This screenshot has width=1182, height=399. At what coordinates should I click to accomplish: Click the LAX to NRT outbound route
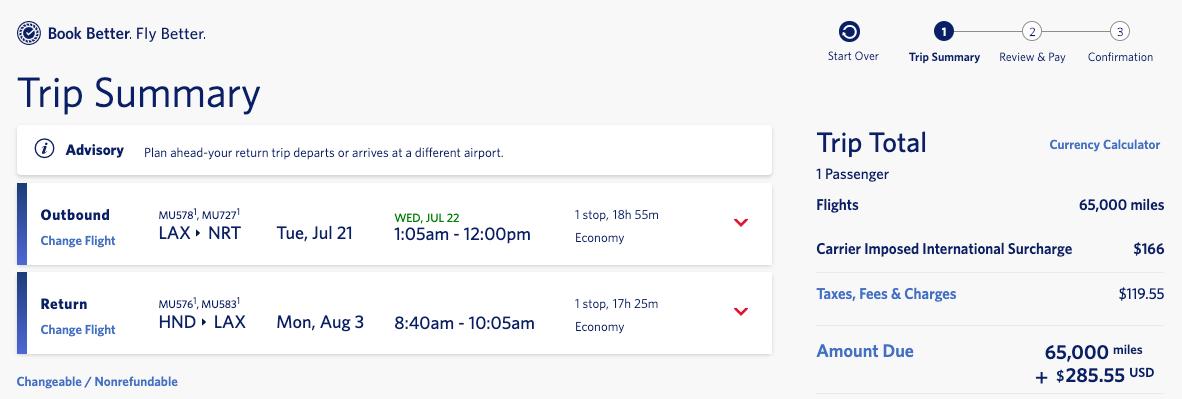point(200,233)
